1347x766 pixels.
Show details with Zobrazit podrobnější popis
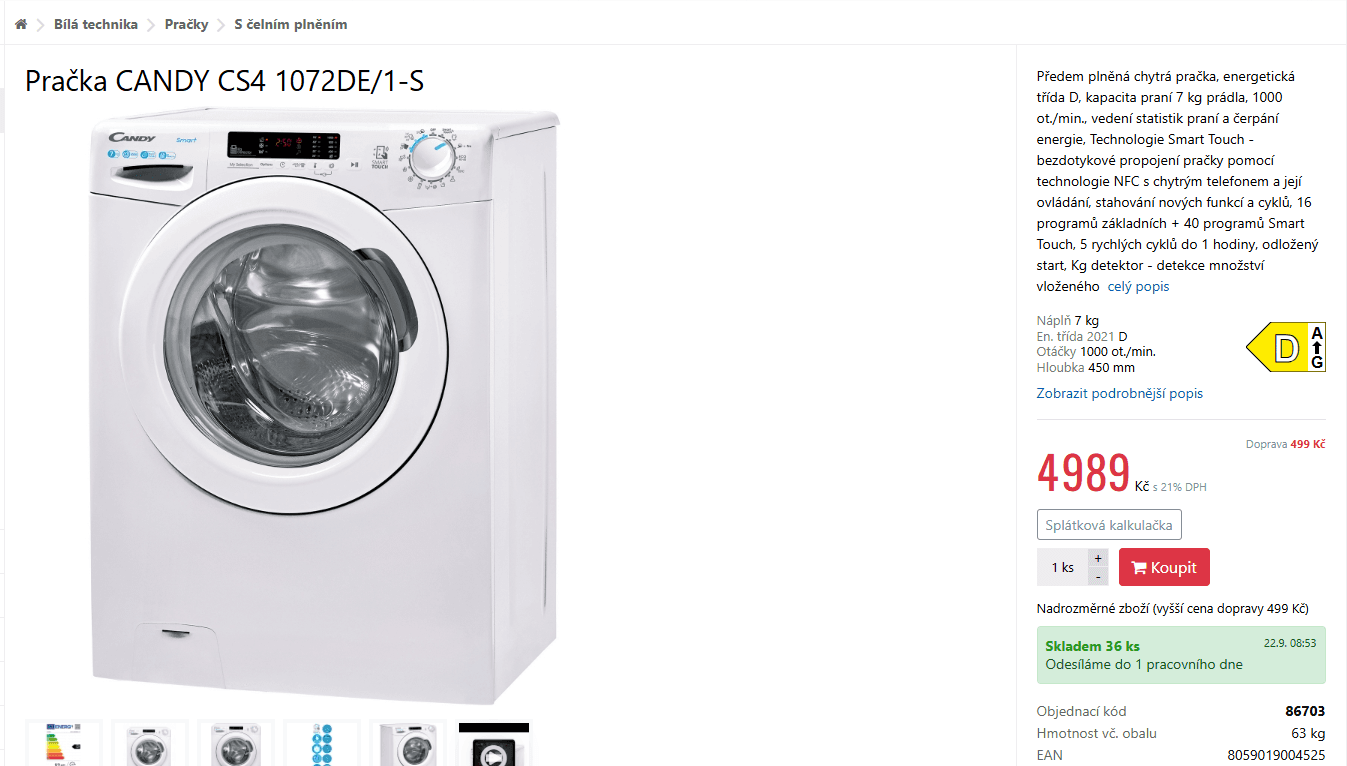click(x=1120, y=393)
